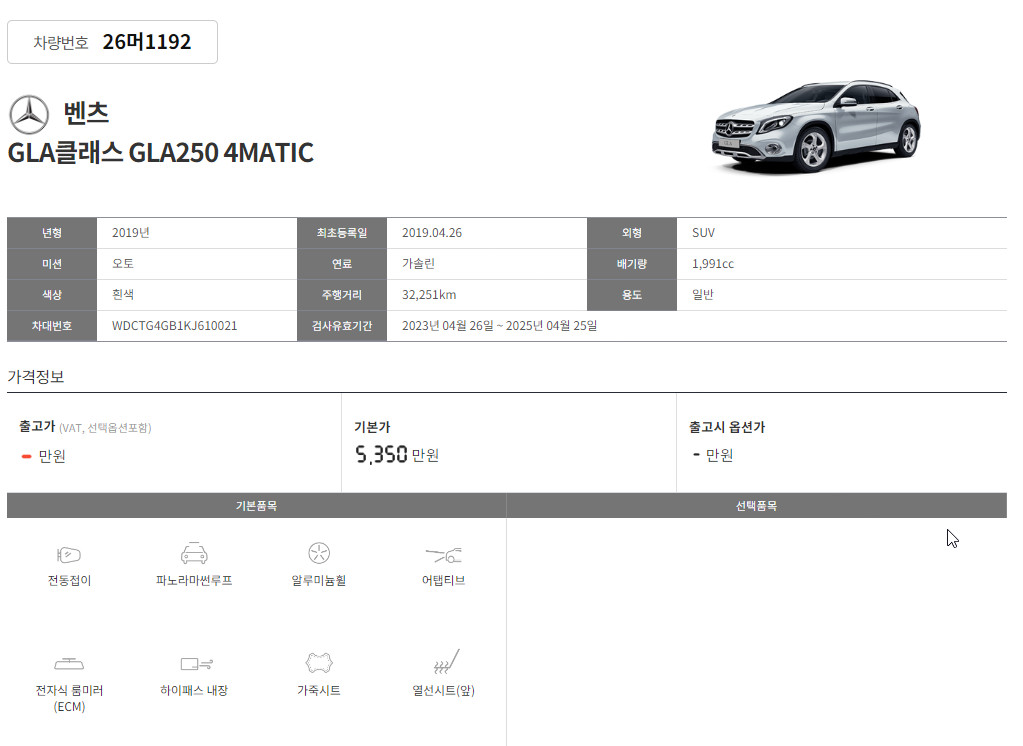The height and width of the screenshot is (746, 1023).
Task: Click the license plate 26머1192 box
Action: click(112, 42)
